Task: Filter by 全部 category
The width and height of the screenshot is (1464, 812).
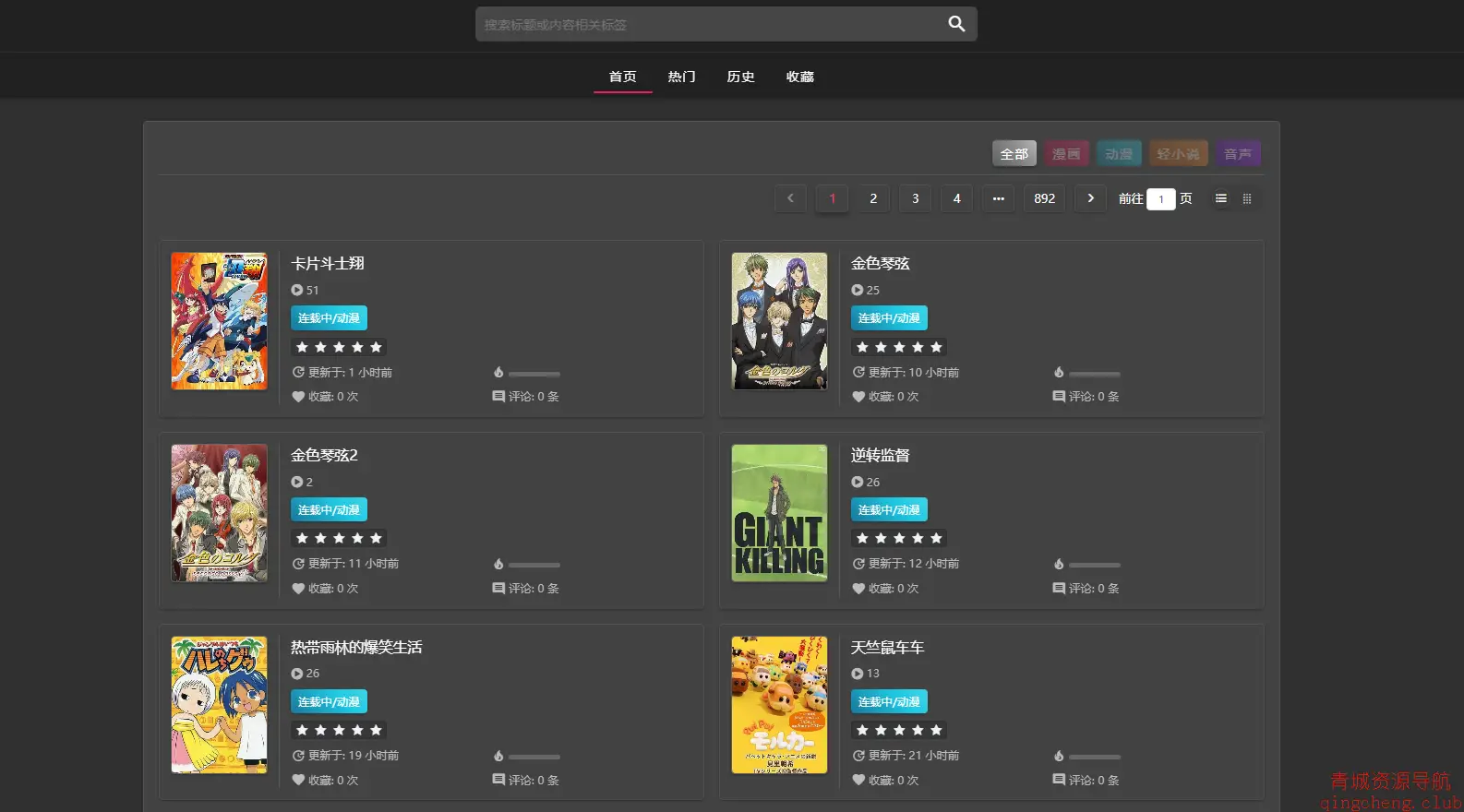Action: click(1014, 154)
